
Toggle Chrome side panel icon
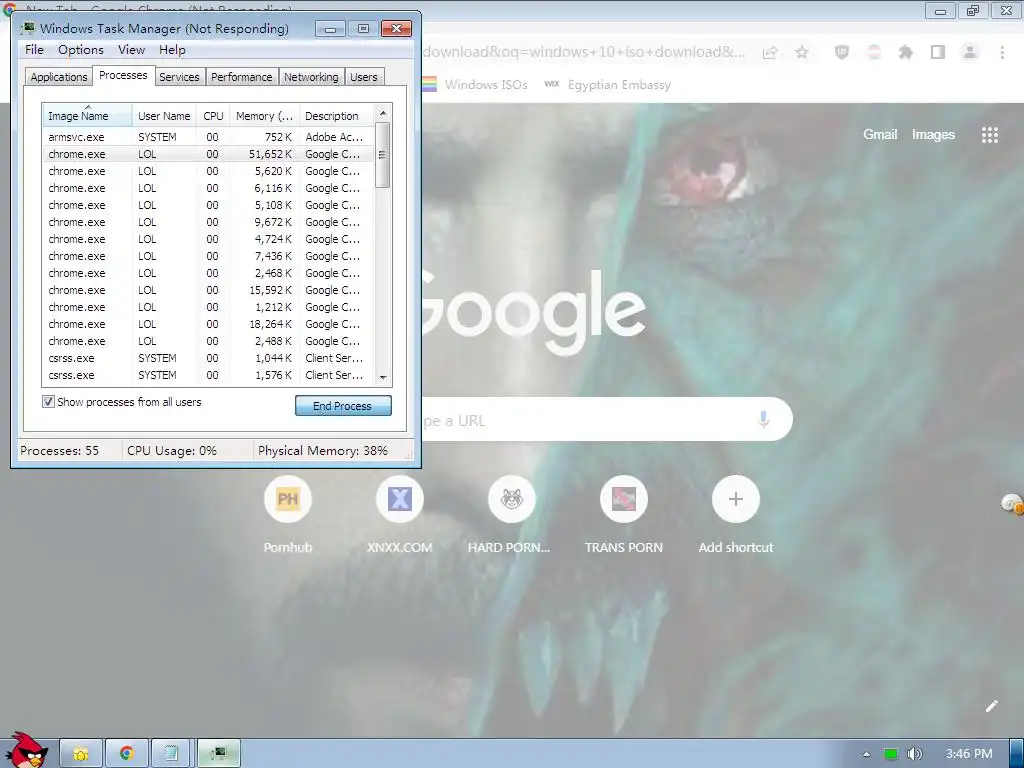[x=938, y=52]
